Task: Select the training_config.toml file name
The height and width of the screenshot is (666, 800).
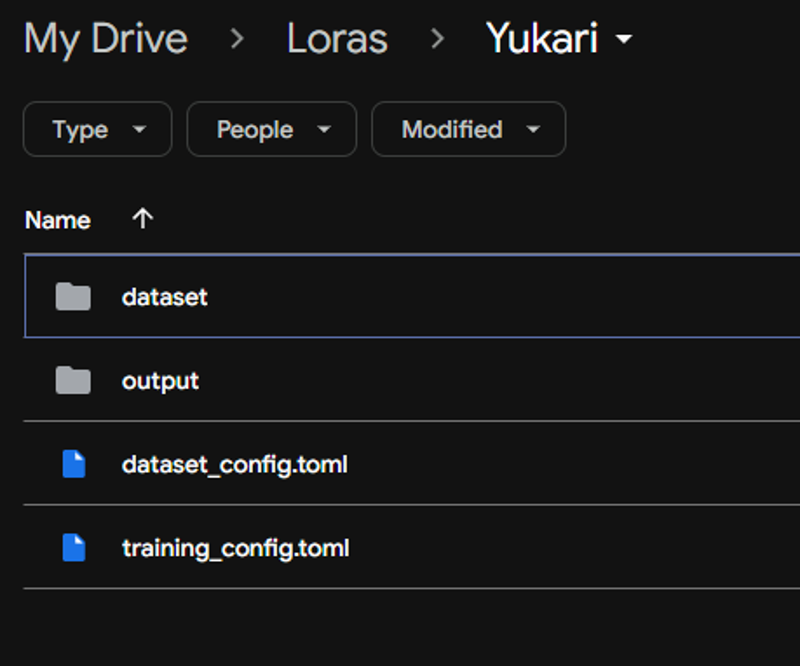Action: pyautogui.click(x=236, y=549)
